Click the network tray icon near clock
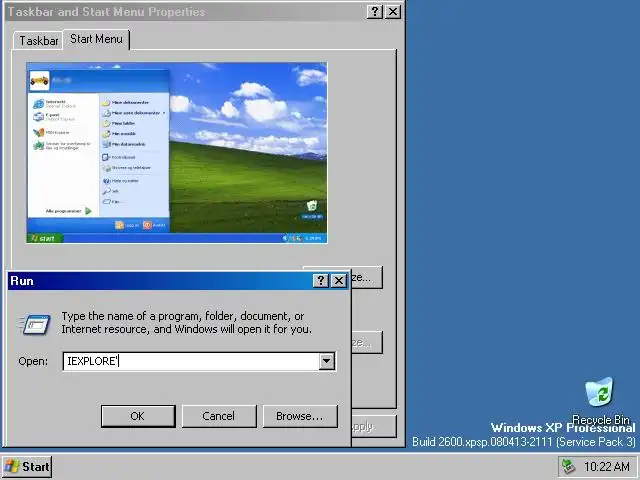640x480 pixels. pos(568,466)
